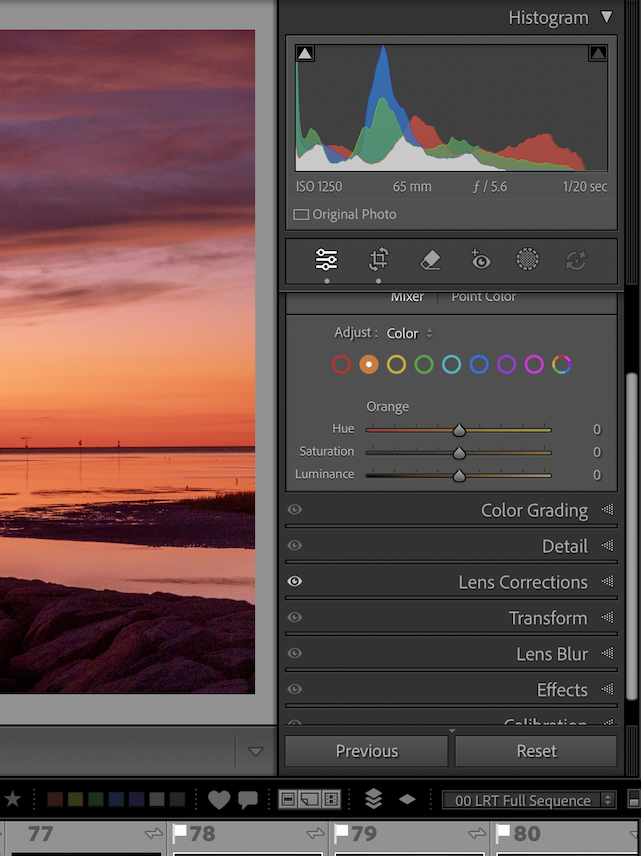Click the Reset button
Image resolution: width=641 pixels, height=856 pixels.
tap(536, 751)
